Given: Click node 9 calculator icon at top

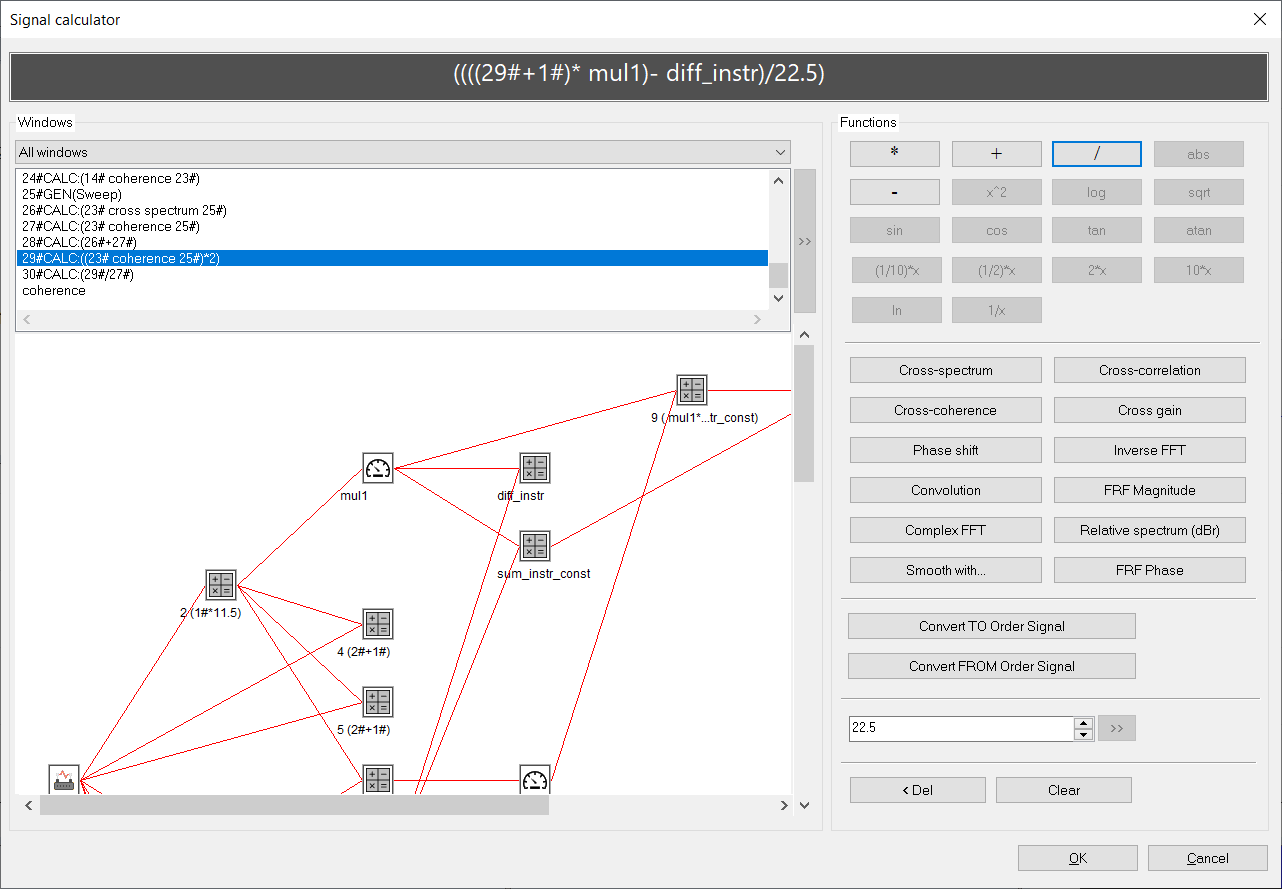Looking at the screenshot, I should (x=691, y=390).
